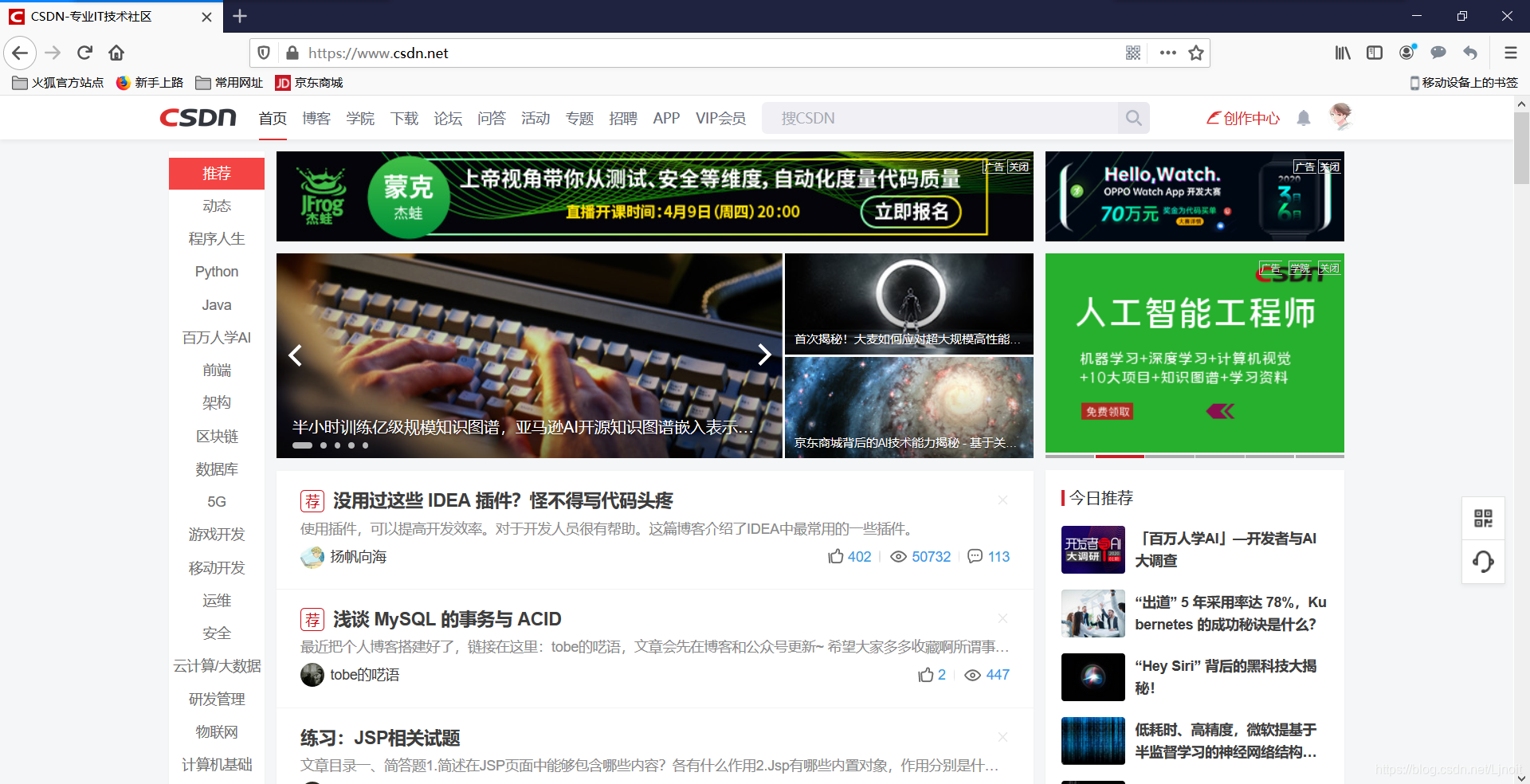Viewport: 1530px width, 784px height.
Task: Reload the page with refresh icon
Action: pyautogui.click(x=84, y=53)
